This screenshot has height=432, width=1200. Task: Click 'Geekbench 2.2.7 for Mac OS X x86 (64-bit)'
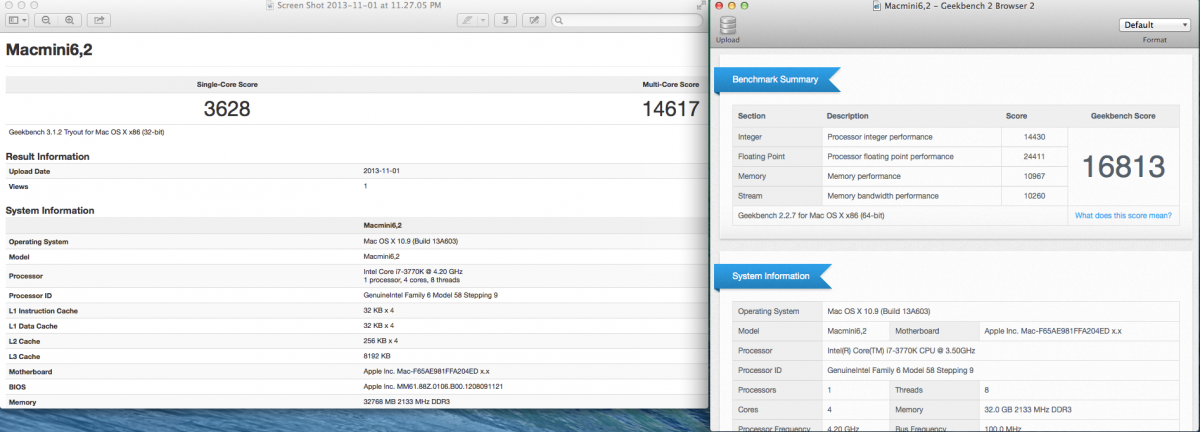pyautogui.click(x=811, y=215)
